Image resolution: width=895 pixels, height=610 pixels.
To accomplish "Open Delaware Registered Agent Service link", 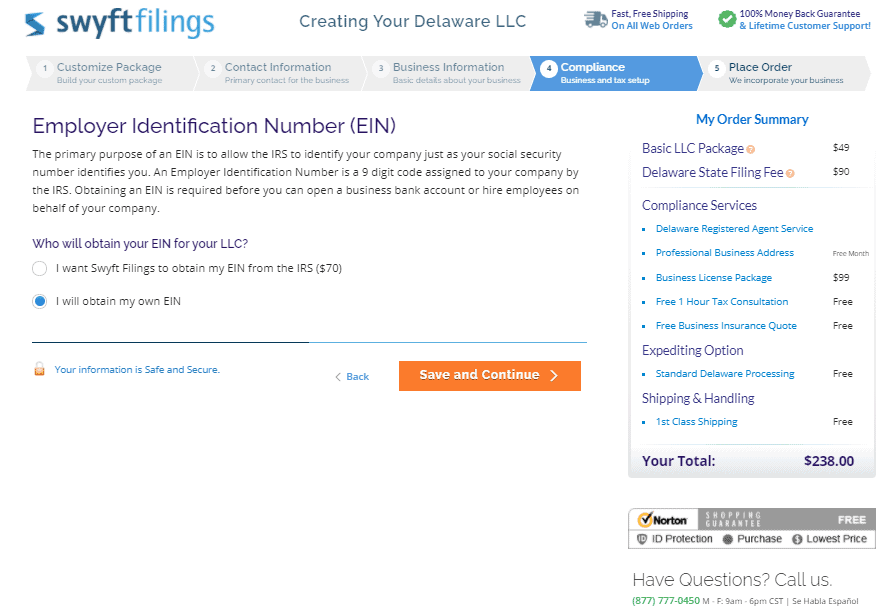I will [x=734, y=229].
